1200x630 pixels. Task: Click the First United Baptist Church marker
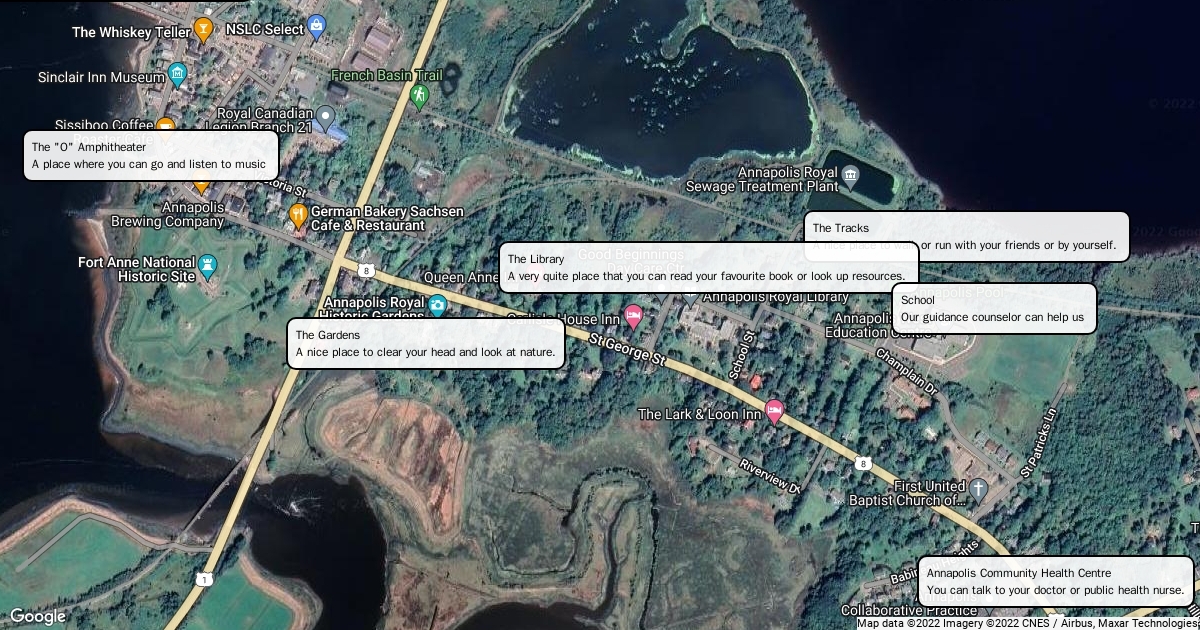(979, 489)
